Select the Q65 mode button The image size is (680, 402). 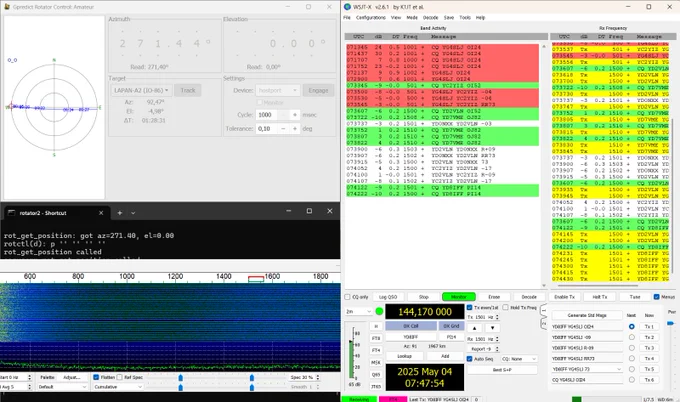[376, 374]
